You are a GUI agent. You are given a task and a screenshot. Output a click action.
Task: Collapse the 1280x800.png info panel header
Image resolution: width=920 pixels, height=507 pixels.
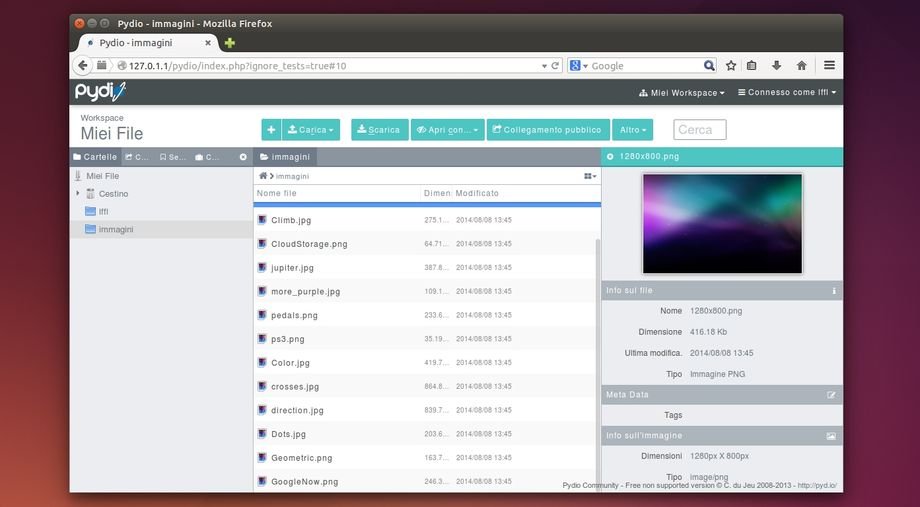click(610, 157)
